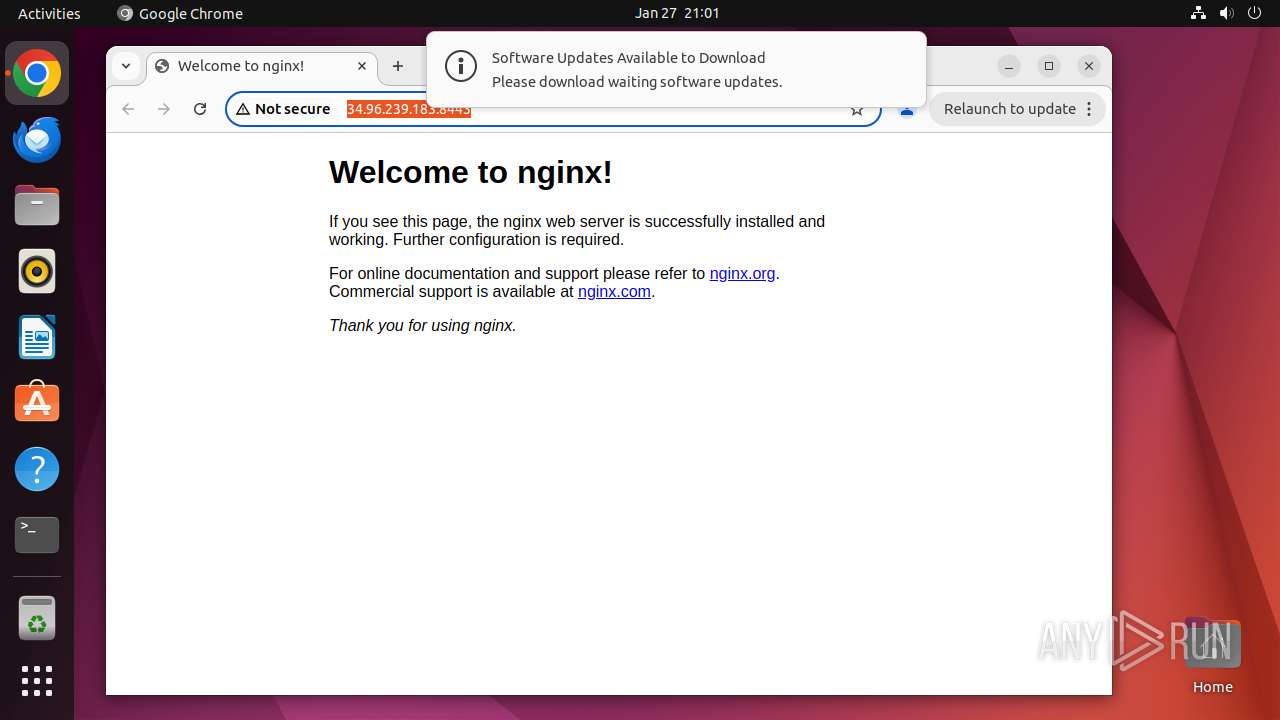Reload the nginx page
This screenshot has height=720, width=1280.
(x=200, y=109)
